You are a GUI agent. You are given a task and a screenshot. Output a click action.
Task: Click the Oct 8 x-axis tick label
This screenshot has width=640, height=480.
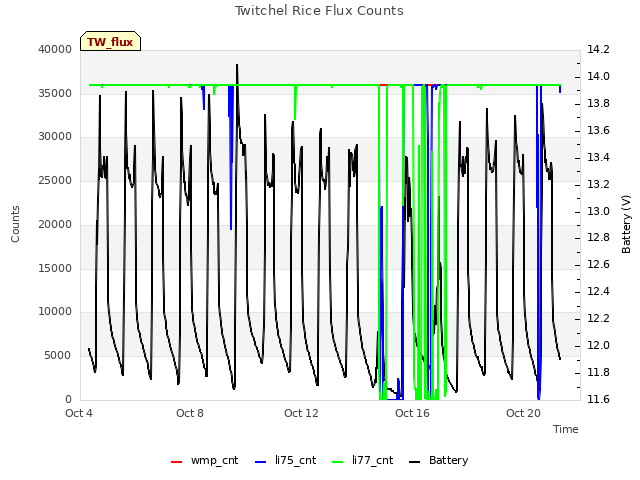click(190, 413)
